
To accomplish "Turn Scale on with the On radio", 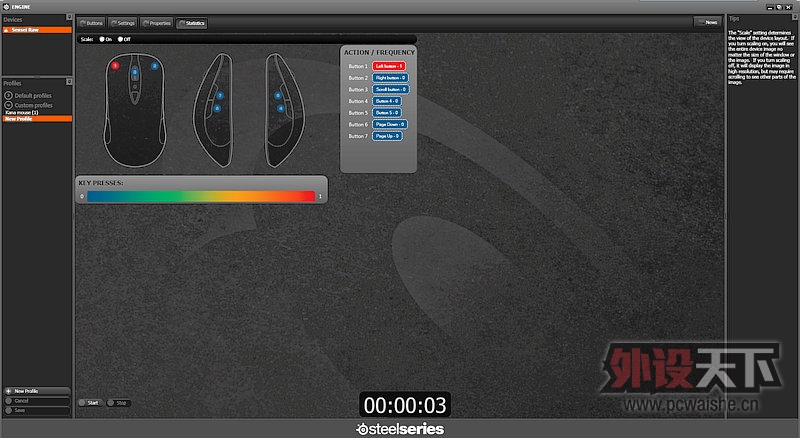I will point(102,39).
